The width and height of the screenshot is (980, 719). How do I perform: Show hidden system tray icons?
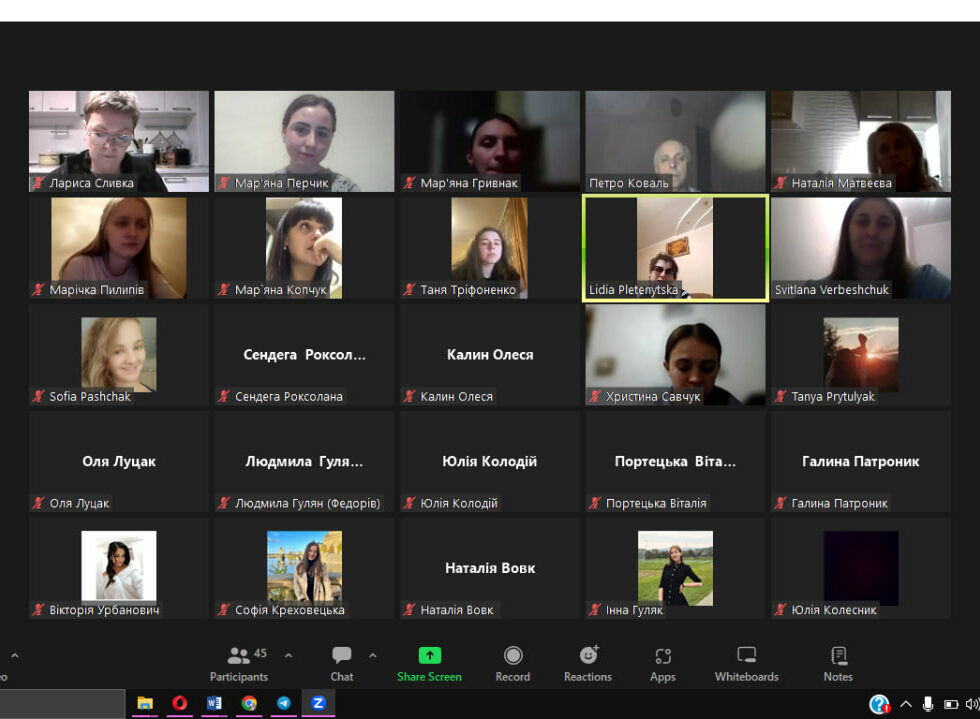[906, 704]
